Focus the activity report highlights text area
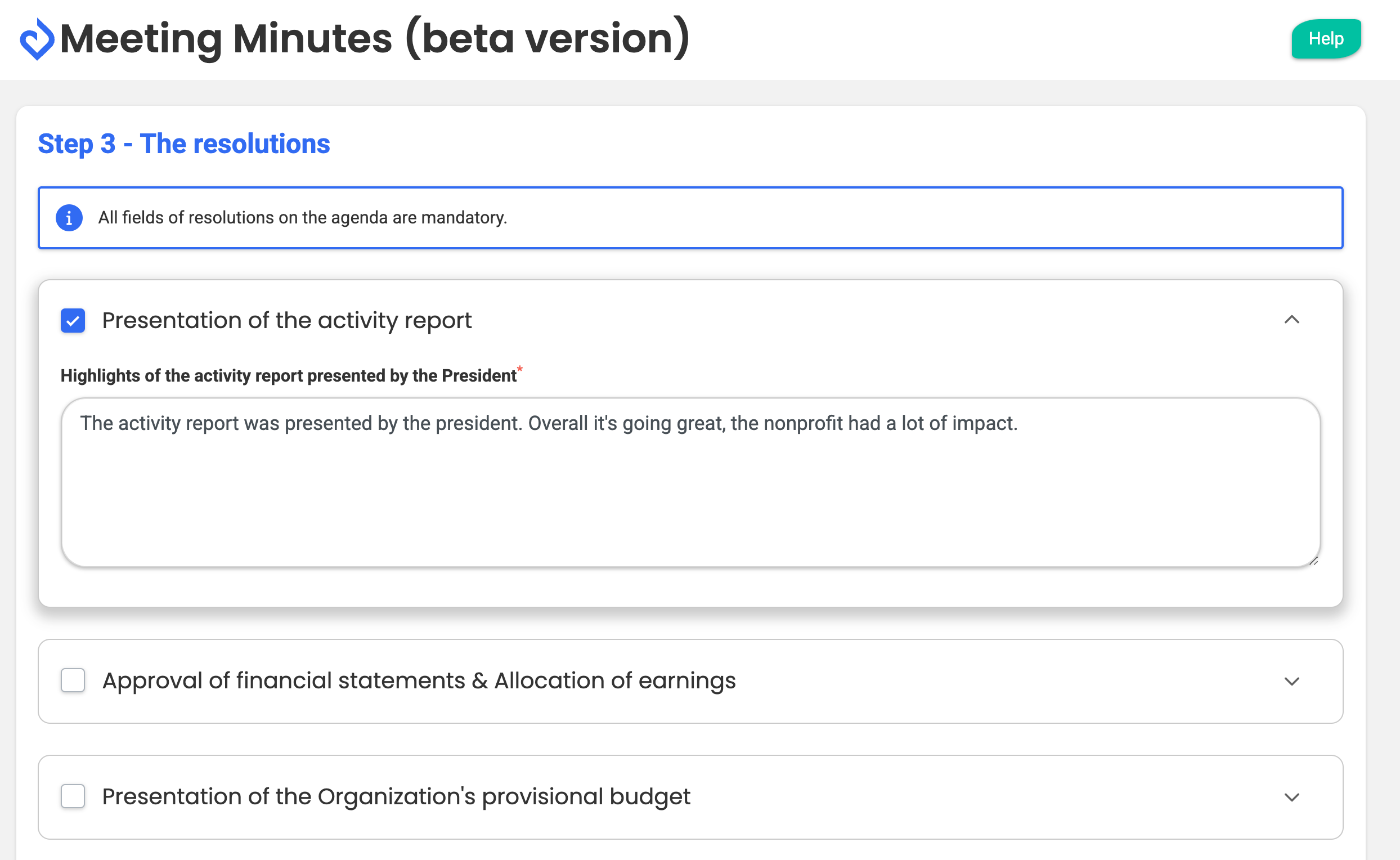 690,495
